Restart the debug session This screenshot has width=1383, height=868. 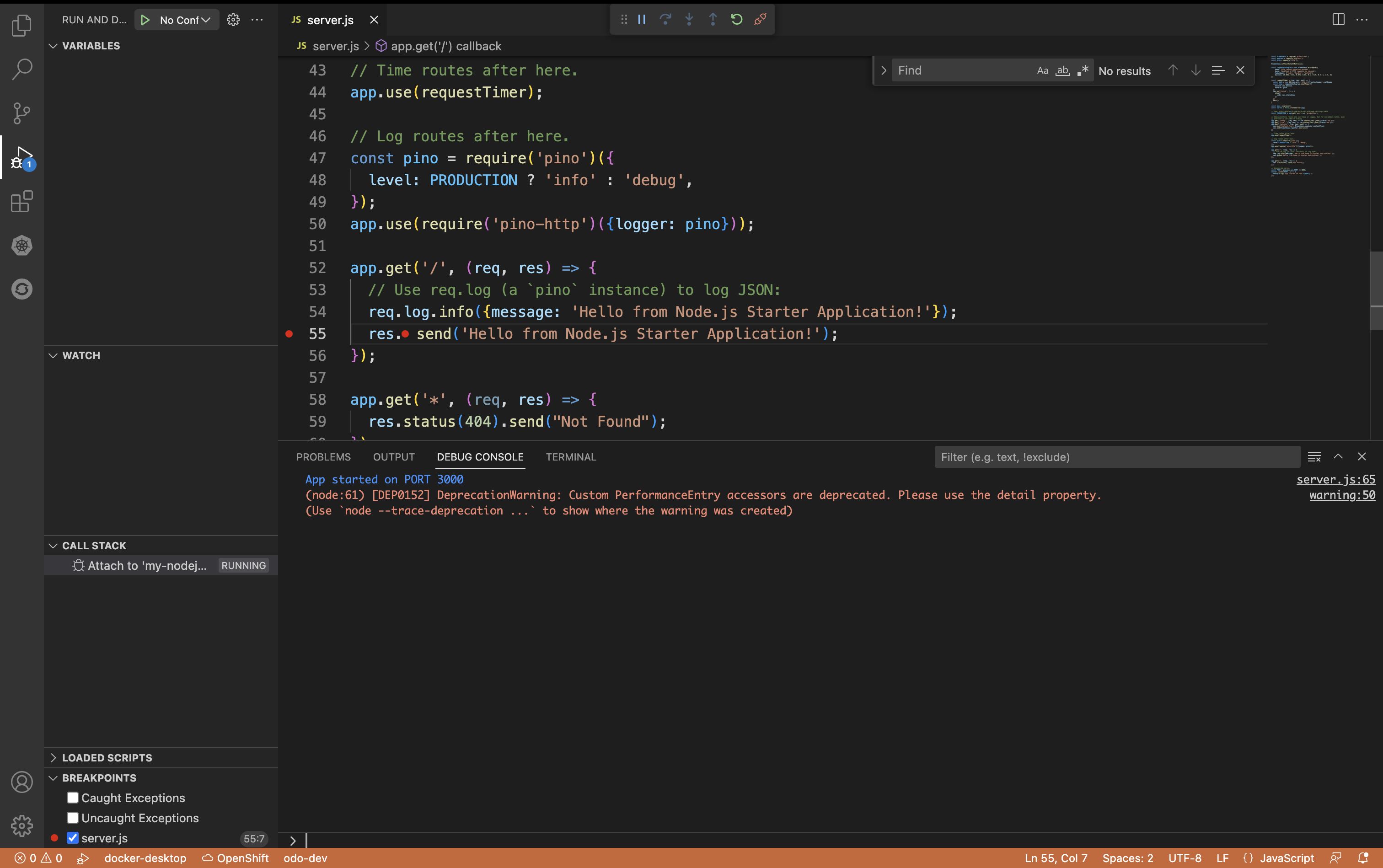click(x=737, y=19)
